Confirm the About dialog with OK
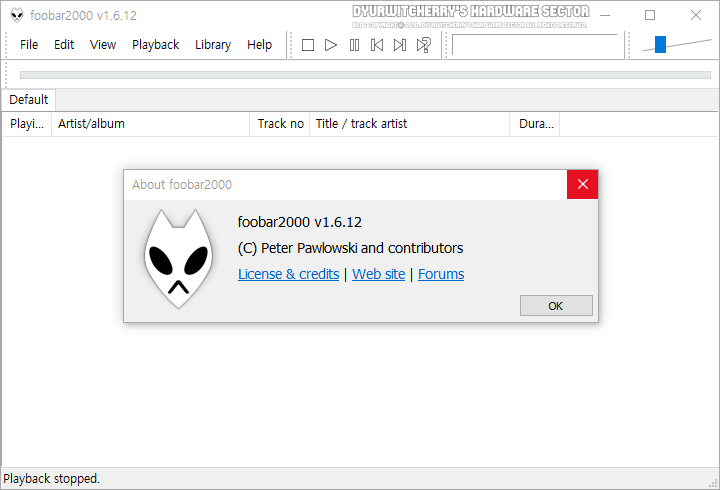Image resolution: width=720 pixels, height=490 pixels. 556,306
